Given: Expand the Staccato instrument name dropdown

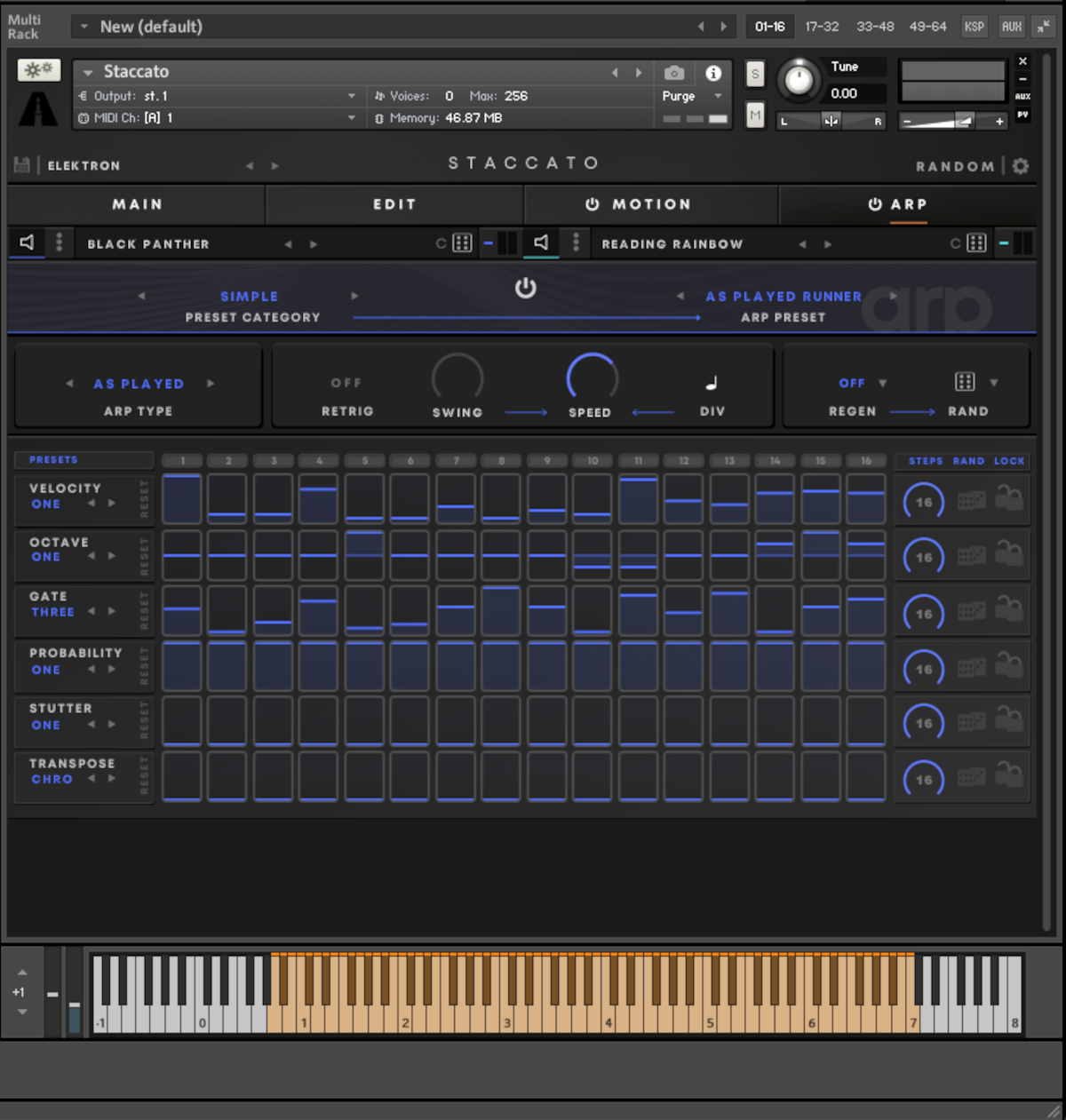Looking at the screenshot, I should point(88,73).
